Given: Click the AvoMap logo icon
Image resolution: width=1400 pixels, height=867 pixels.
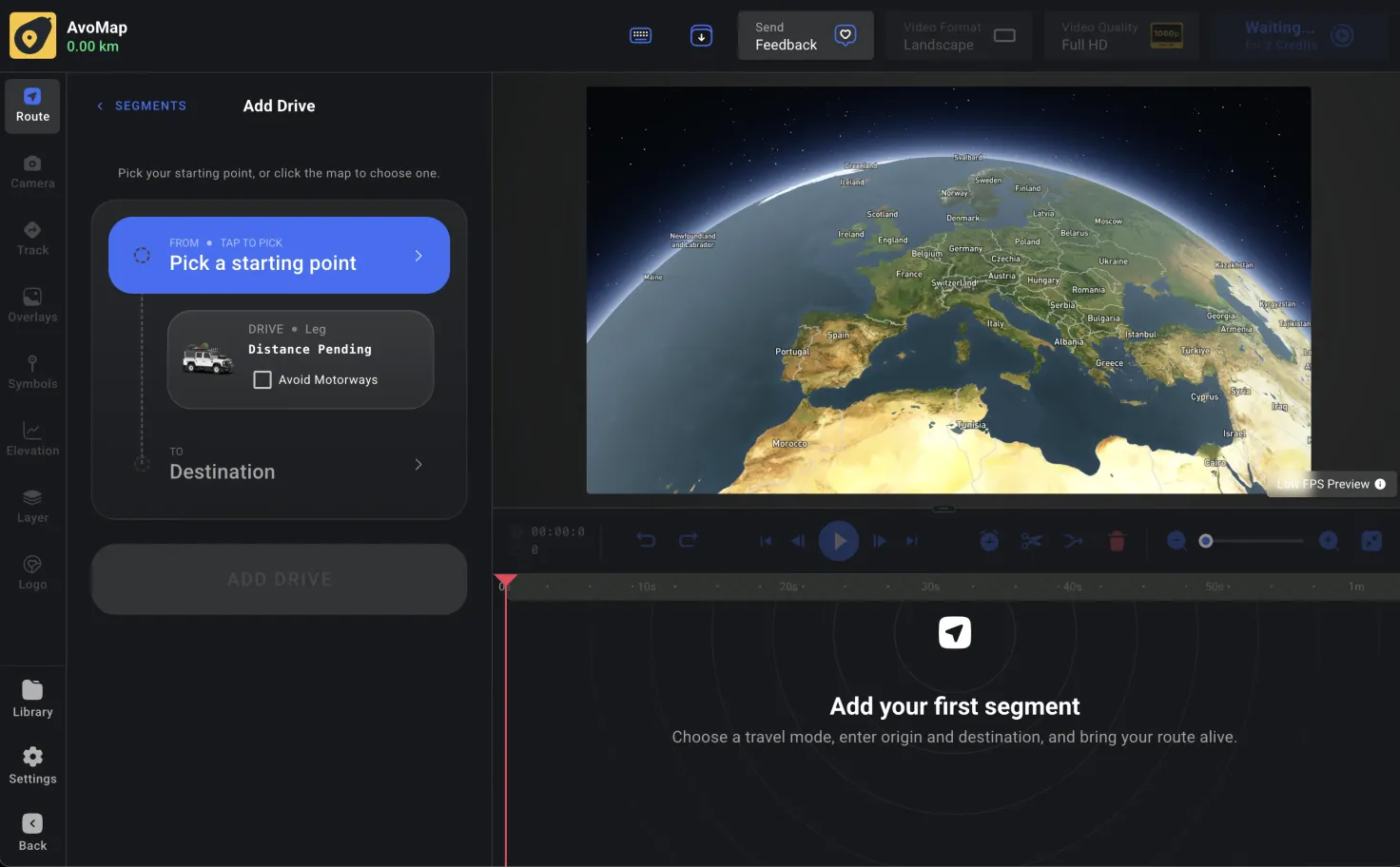Looking at the screenshot, I should click(32, 36).
